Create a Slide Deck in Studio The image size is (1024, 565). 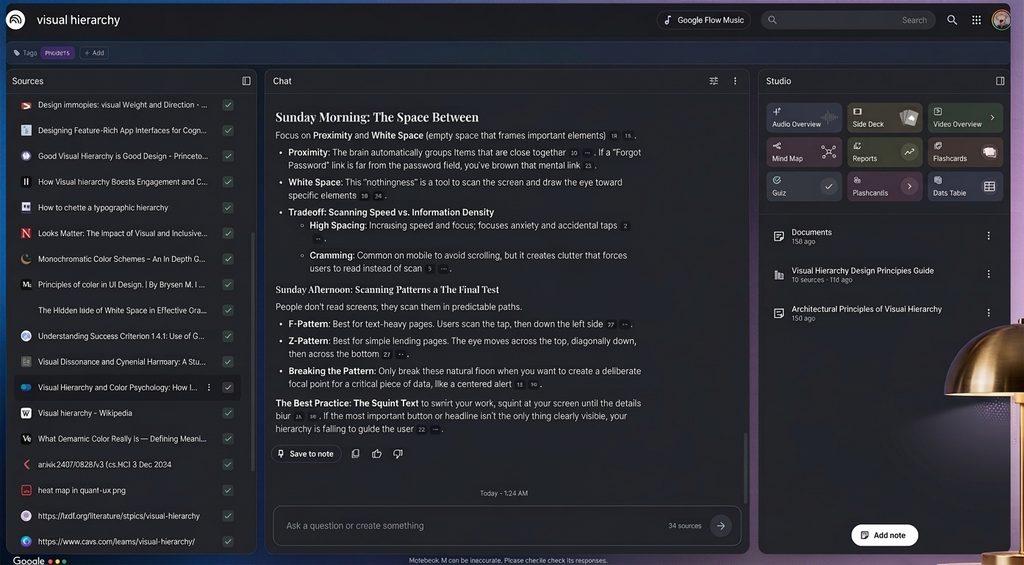click(884, 118)
